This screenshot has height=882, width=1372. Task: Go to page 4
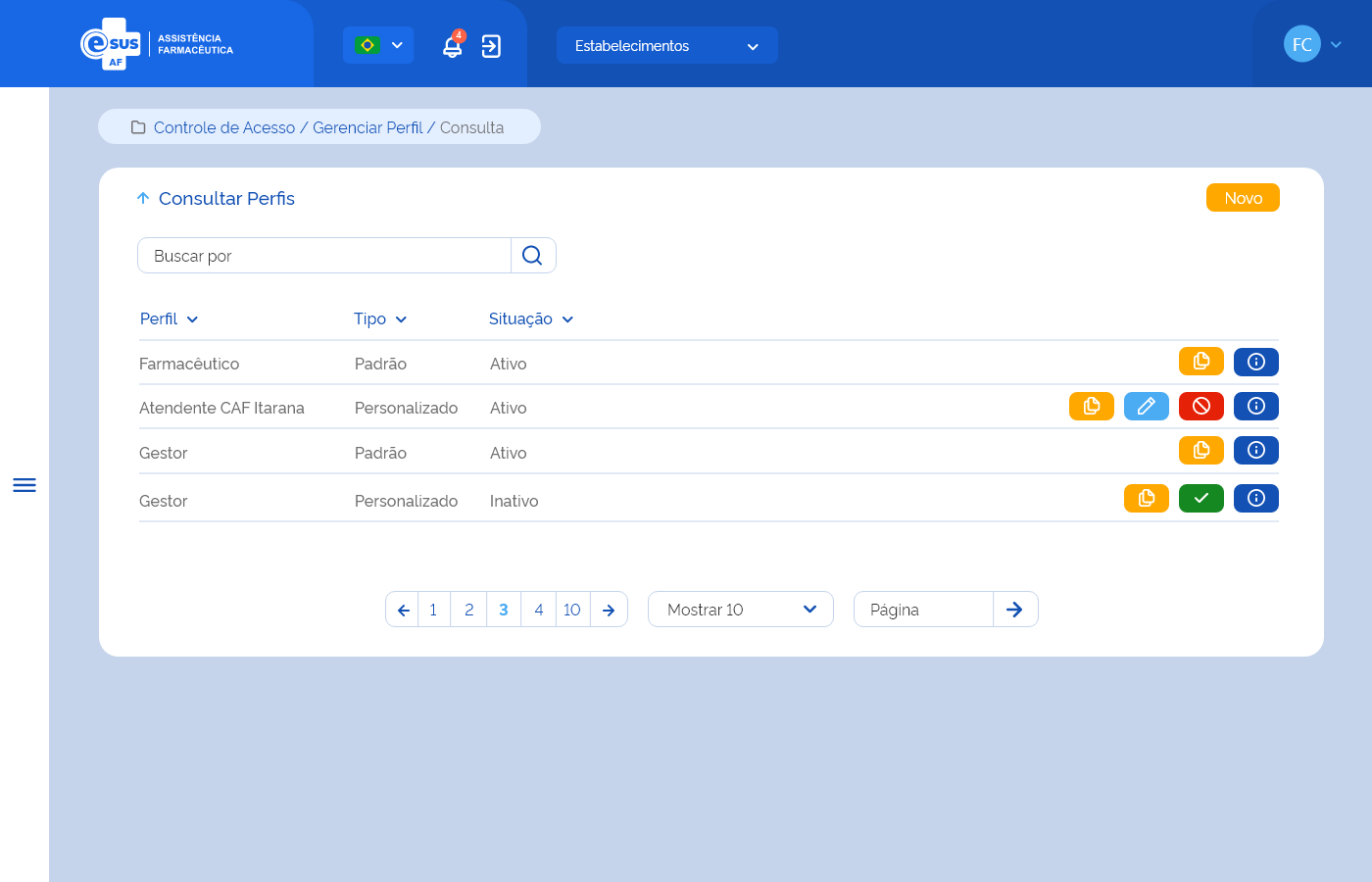coord(538,610)
